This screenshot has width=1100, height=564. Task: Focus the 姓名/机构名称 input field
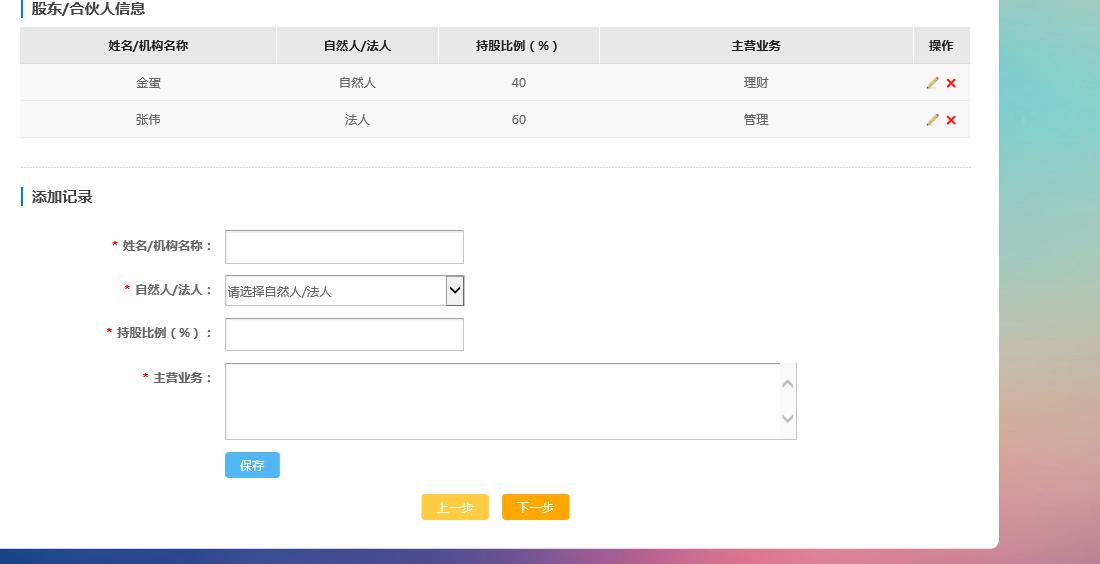point(344,247)
